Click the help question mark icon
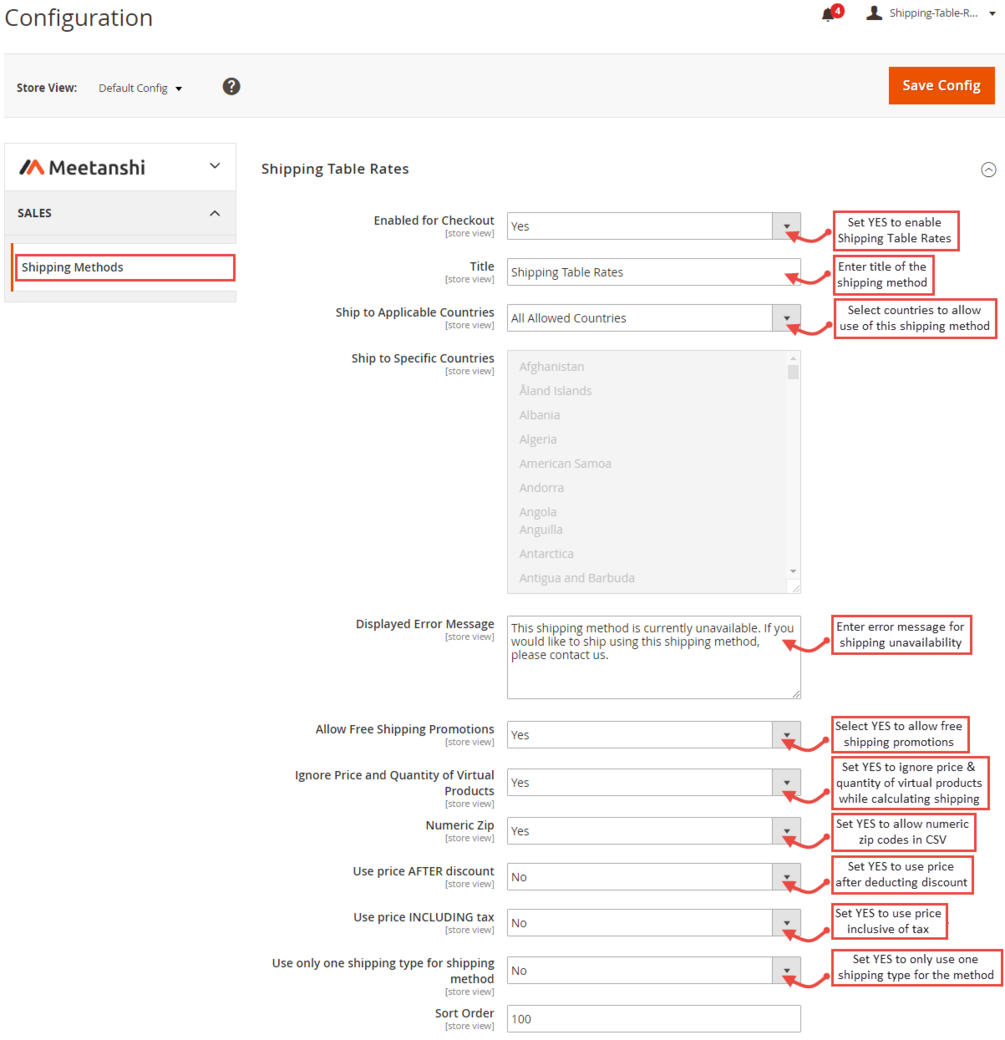Image resolution: width=1005 pixels, height=1040 pixels. [x=231, y=87]
